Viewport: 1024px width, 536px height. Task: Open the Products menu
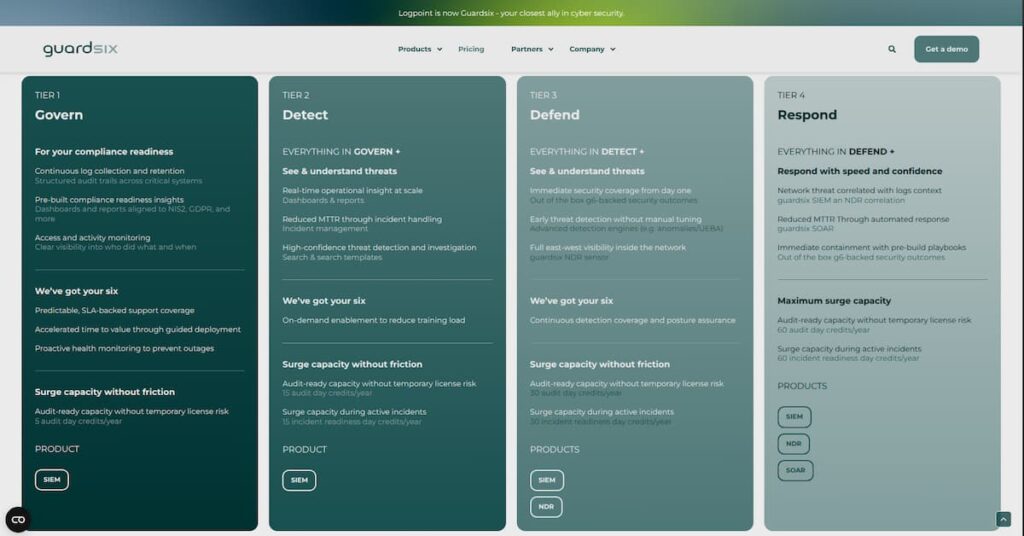[415, 49]
